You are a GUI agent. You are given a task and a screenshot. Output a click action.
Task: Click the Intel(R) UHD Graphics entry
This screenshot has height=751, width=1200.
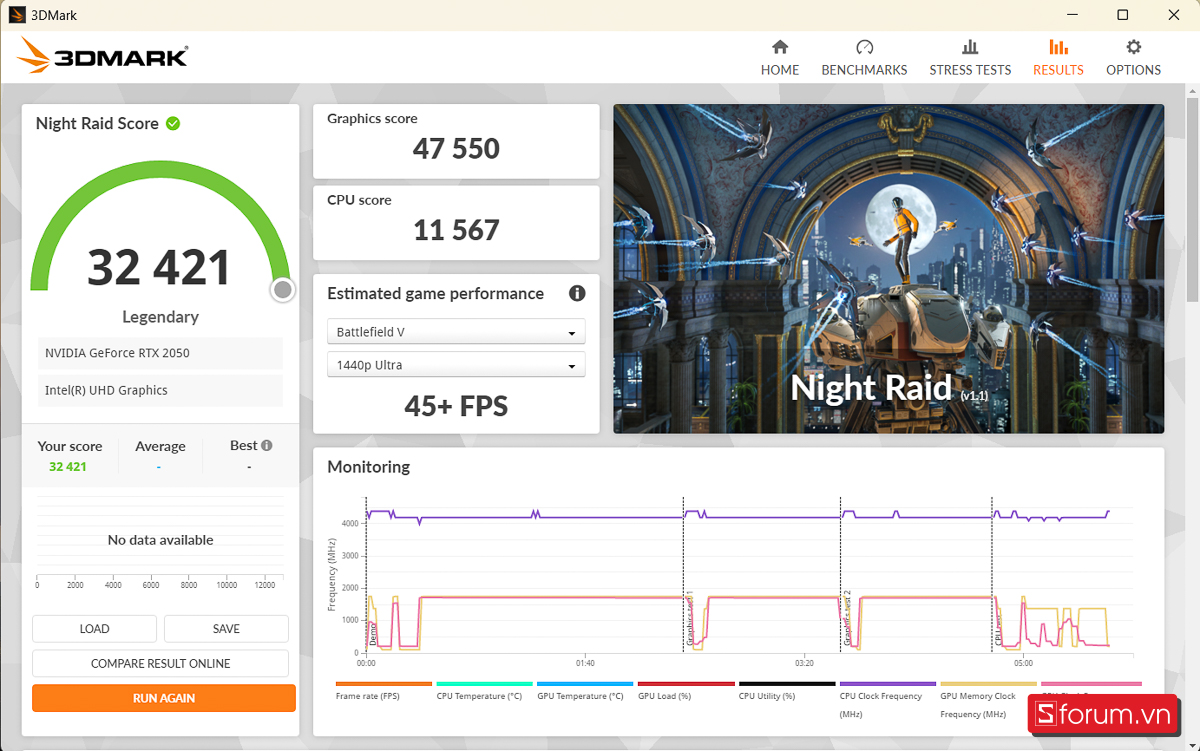[160, 390]
